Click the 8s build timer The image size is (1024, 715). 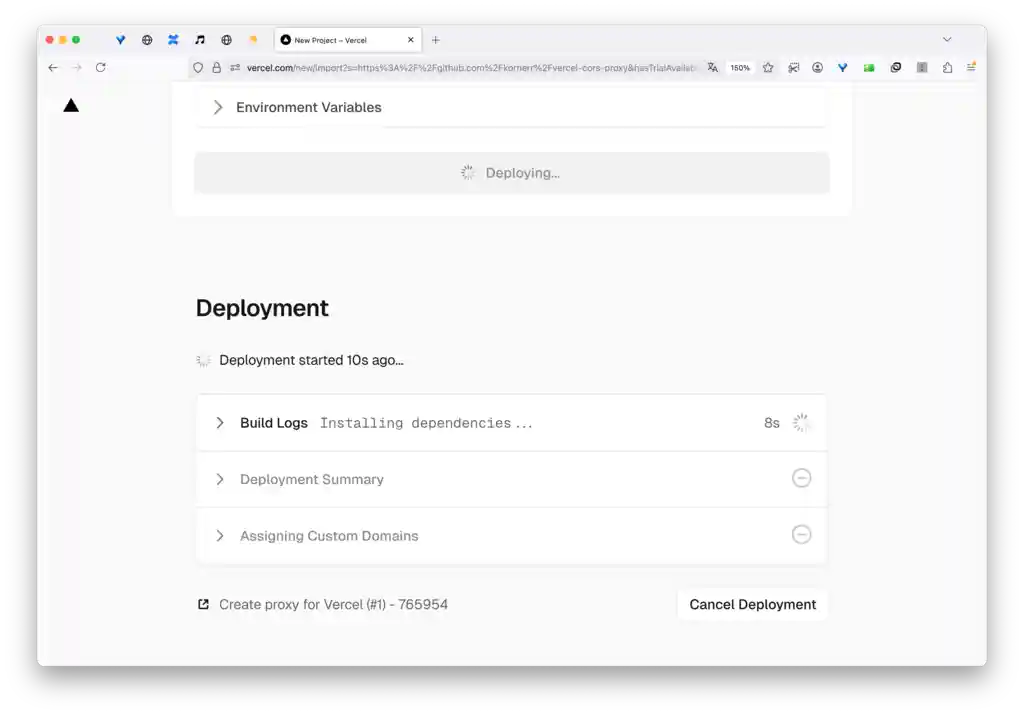click(772, 423)
